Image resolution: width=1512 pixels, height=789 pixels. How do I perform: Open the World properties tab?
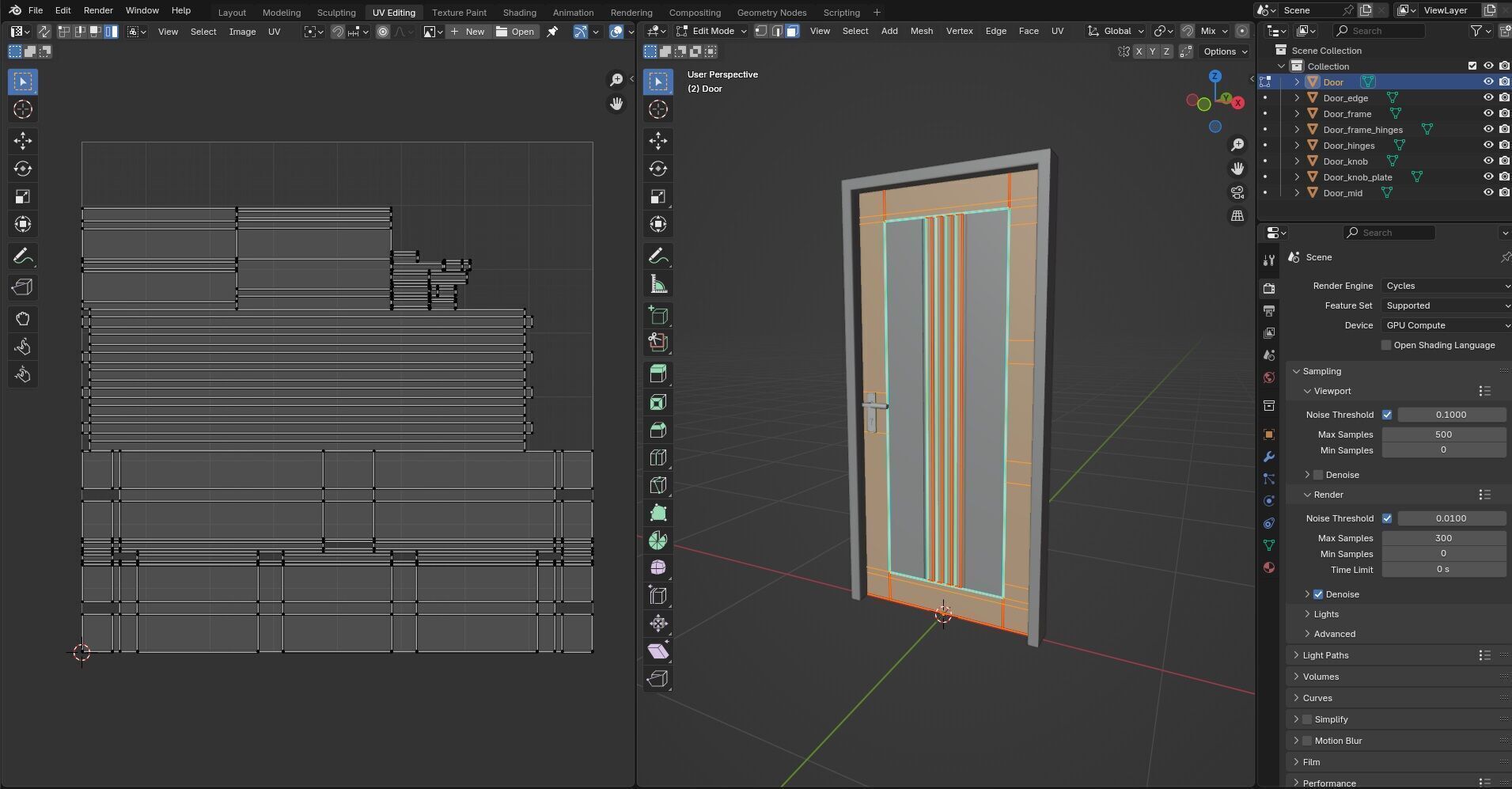click(x=1269, y=377)
